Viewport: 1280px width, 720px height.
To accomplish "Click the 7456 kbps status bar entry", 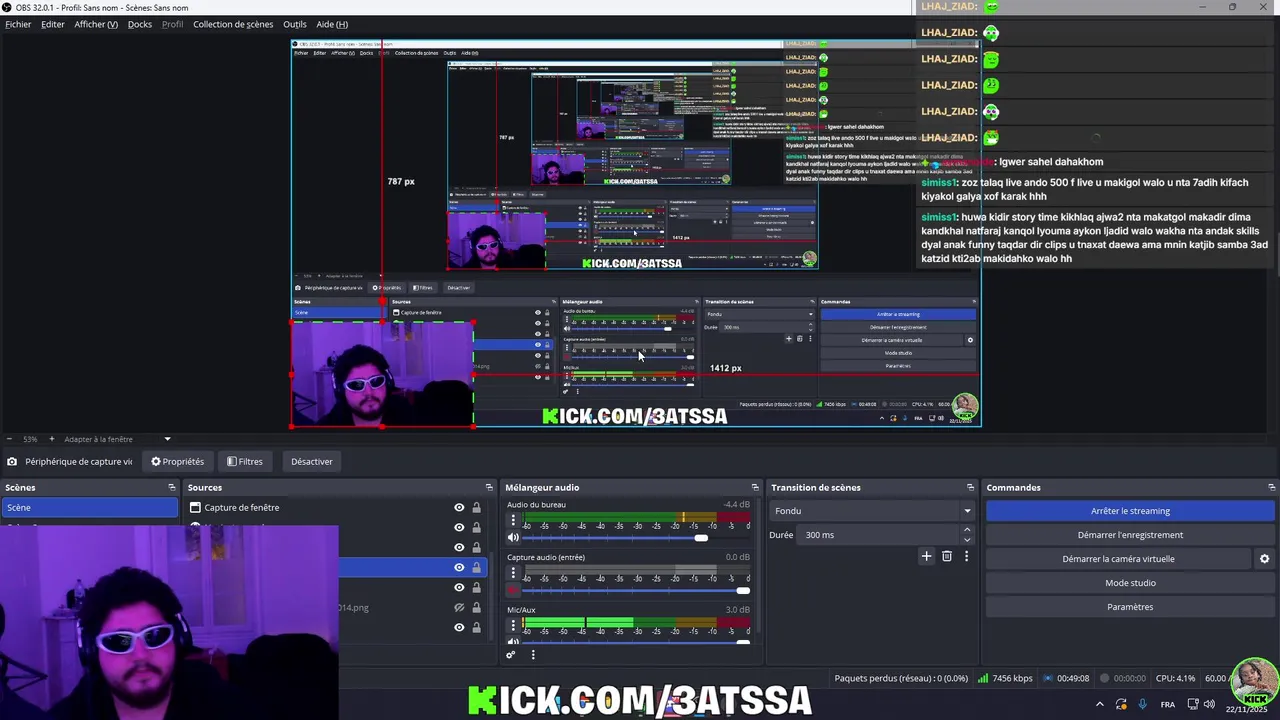I will 1005,678.
